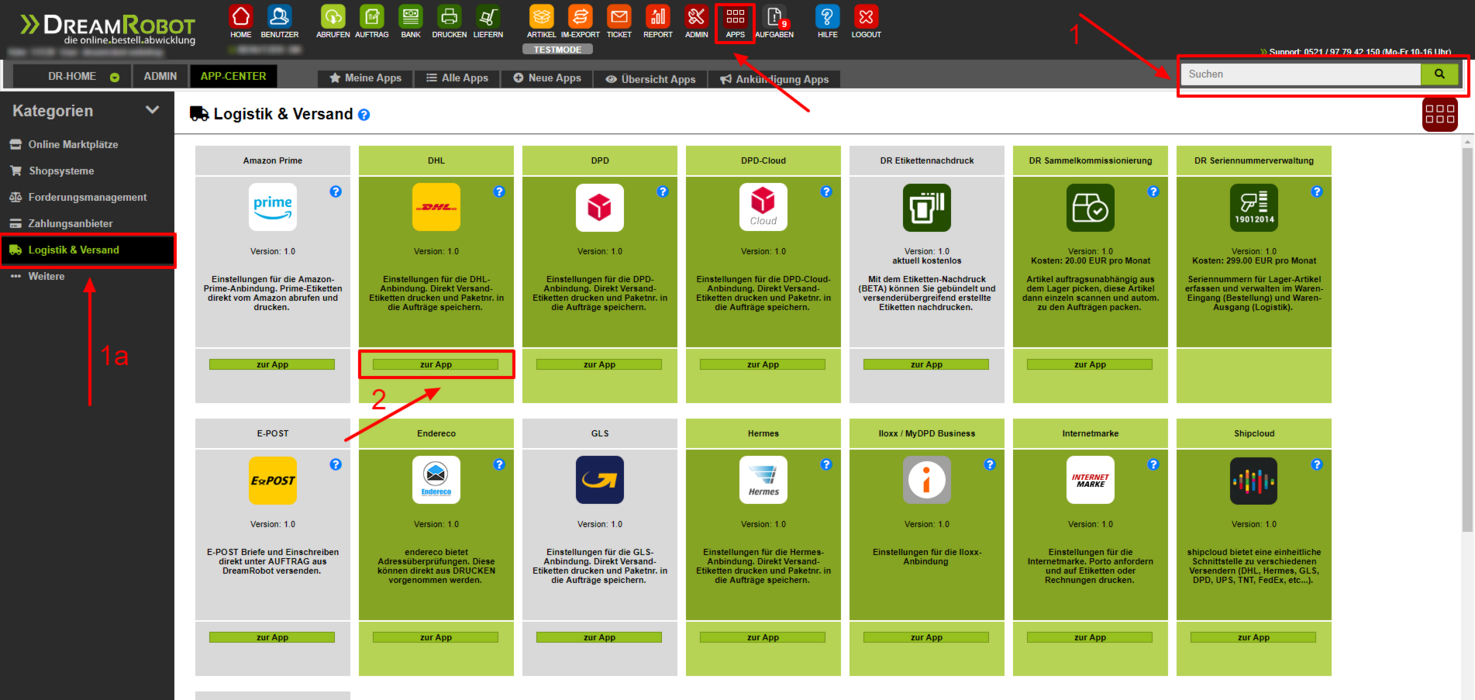
Task: Open the IM-EXPORT icon
Action: [580, 17]
